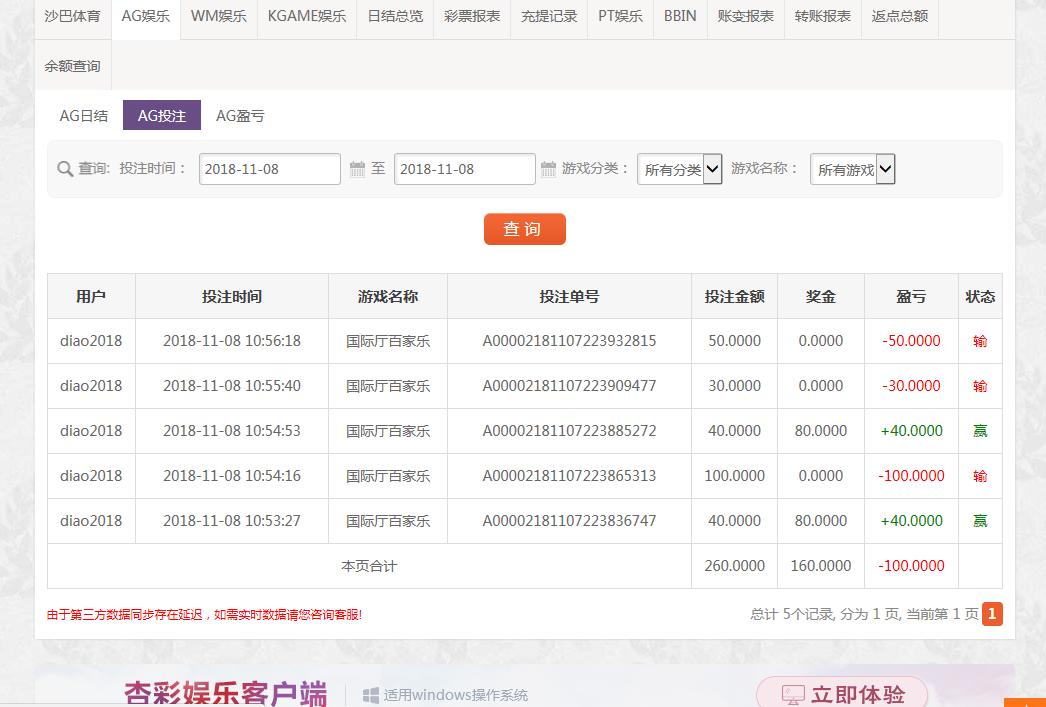Click bet time 2018-11-08 10:54:53
This screenshot has width=1046, height=707.
click(231, 431)
